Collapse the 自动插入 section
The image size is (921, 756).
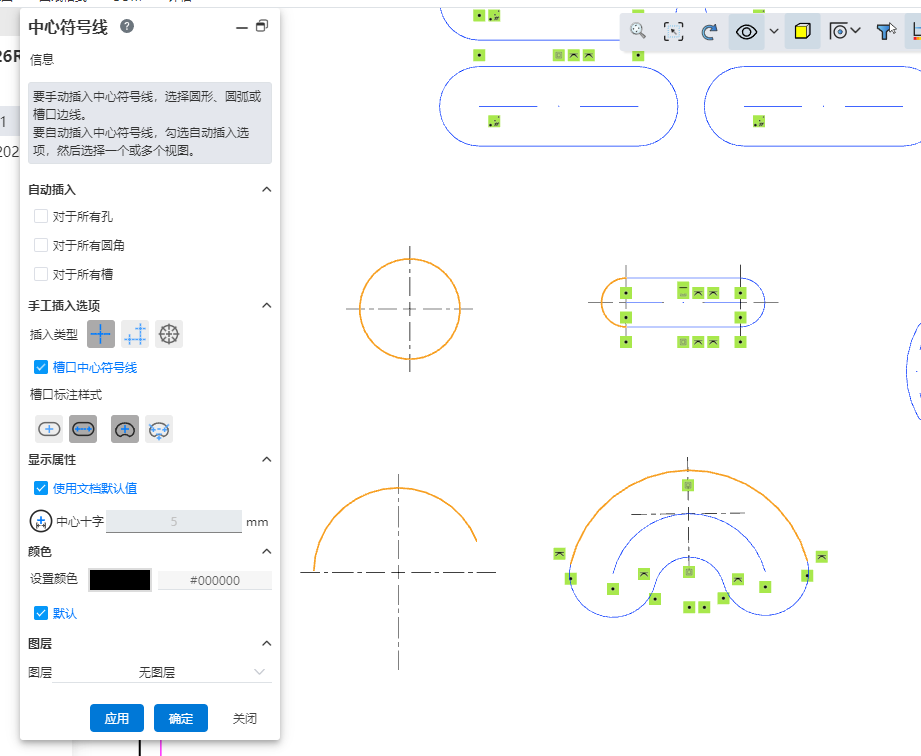coord(266,189)
